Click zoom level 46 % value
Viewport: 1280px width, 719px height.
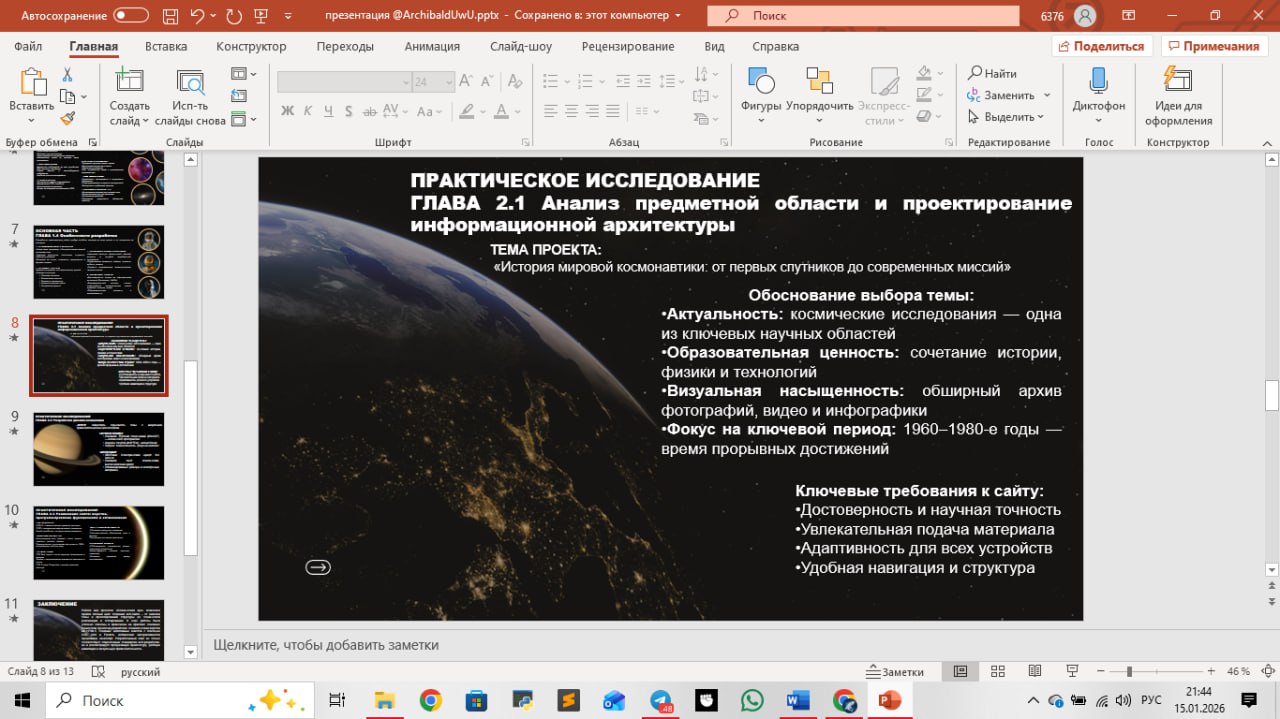pyautogui.click(x=1238, y=672)
